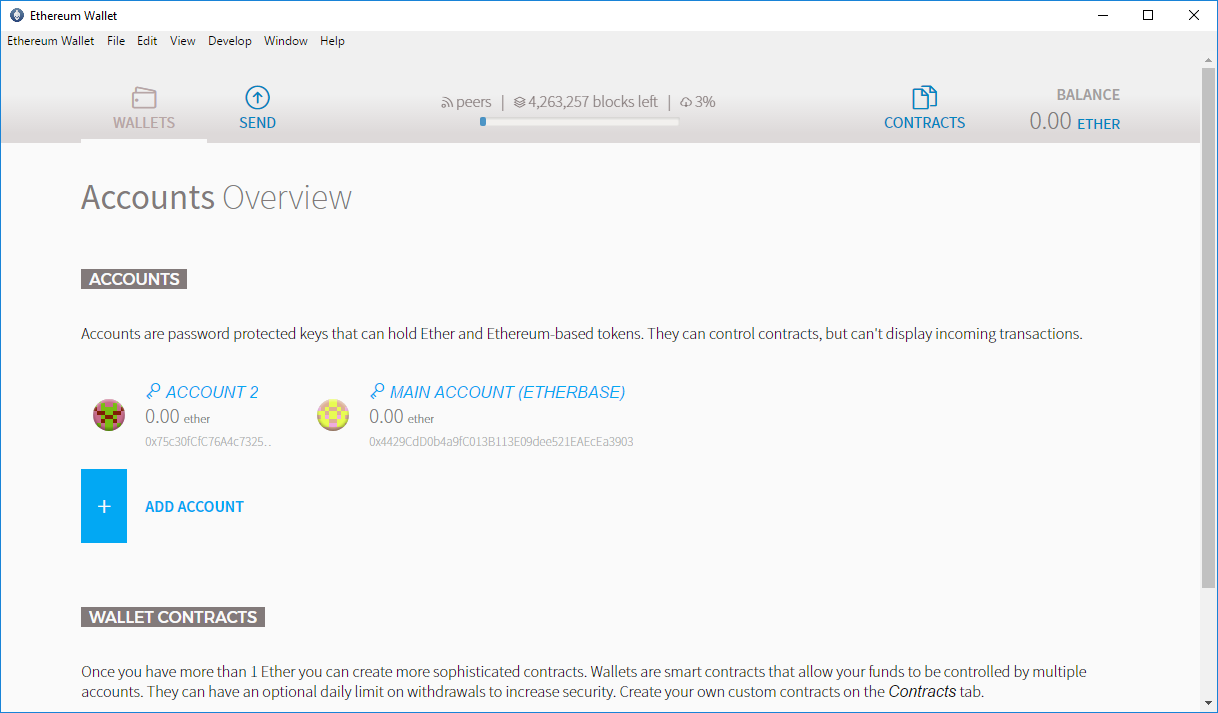Viewport: 1218px width, 713px height.
Task: Click the ACCOUNTS section heading
Action: pos(134,279)
